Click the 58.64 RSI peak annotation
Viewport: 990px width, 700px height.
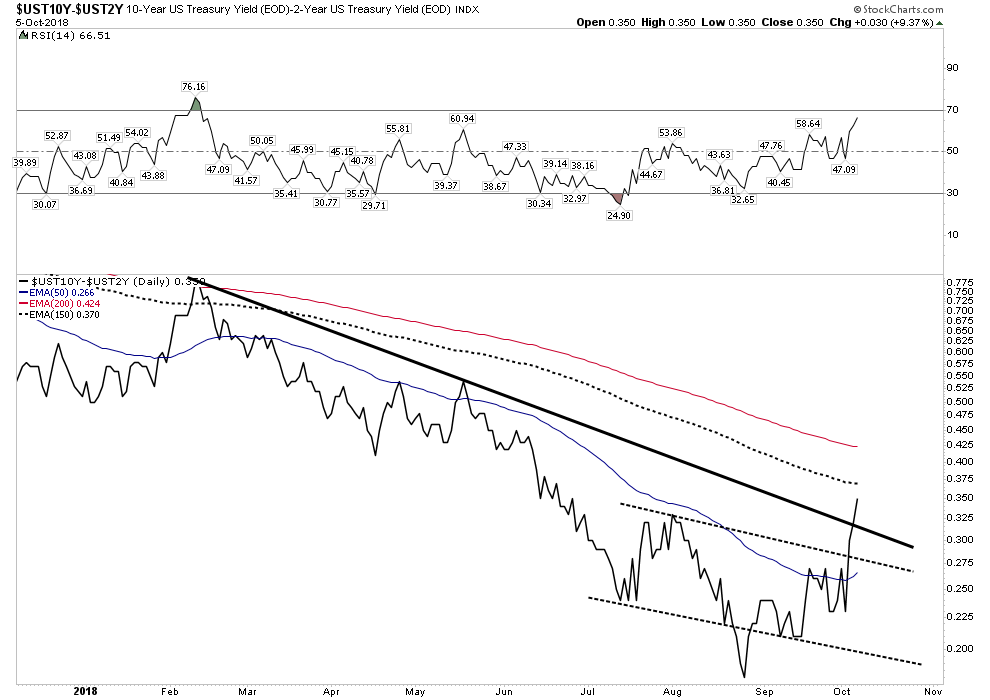click(x=808, y=124)
